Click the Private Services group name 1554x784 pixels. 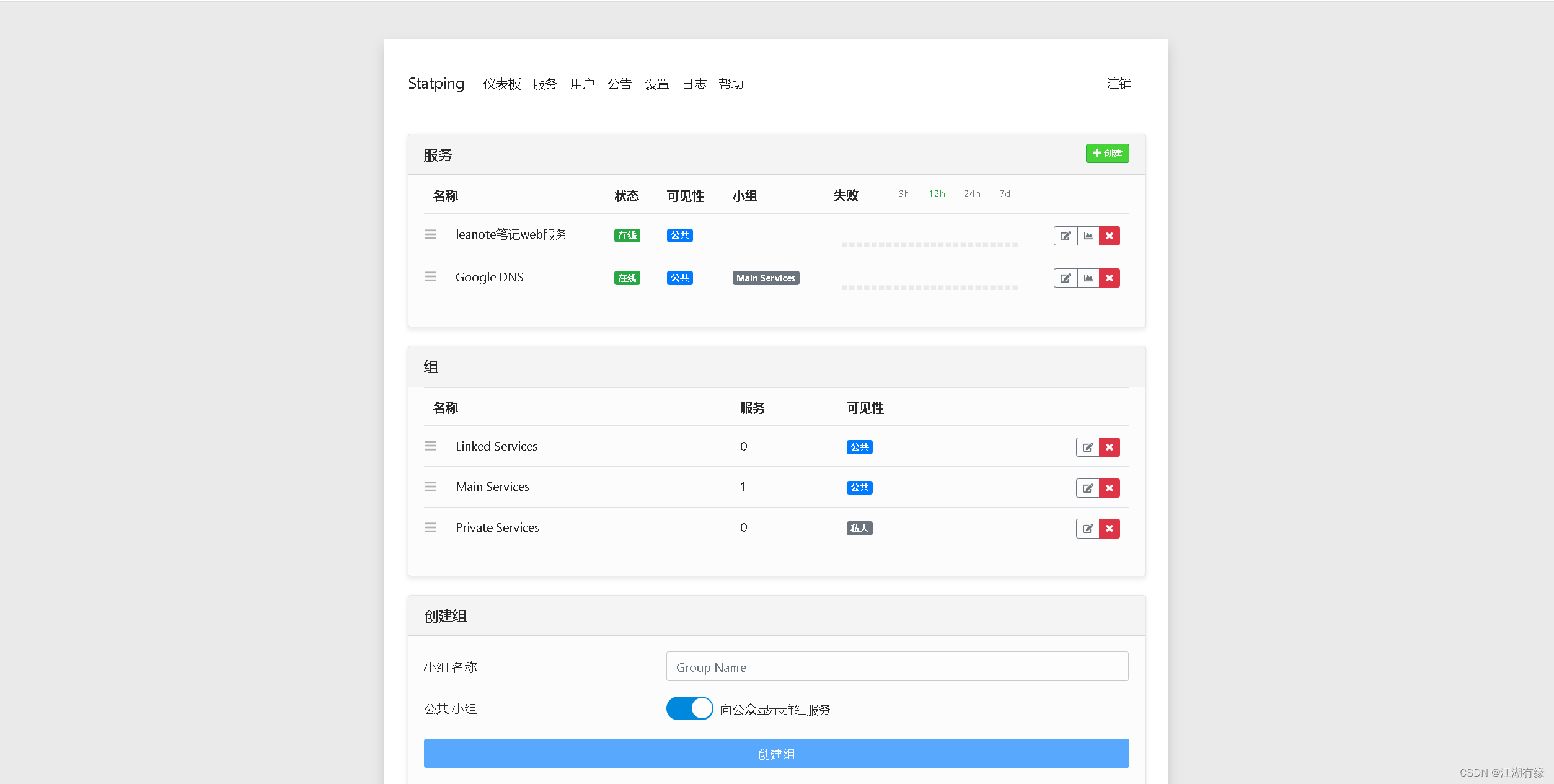coord(498,527)
